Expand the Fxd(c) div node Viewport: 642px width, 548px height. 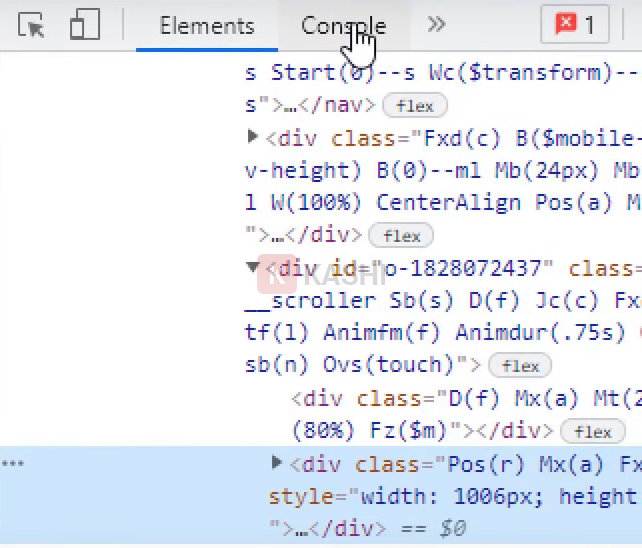[x=253, y=137]
